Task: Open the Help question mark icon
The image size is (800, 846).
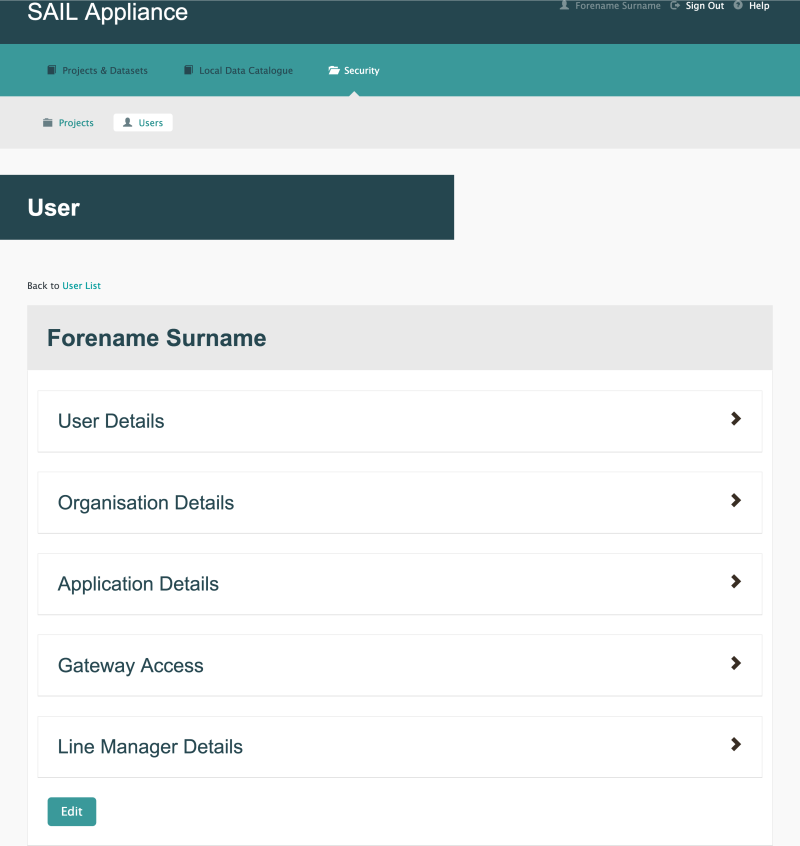Action: click(x=737, y=5)
